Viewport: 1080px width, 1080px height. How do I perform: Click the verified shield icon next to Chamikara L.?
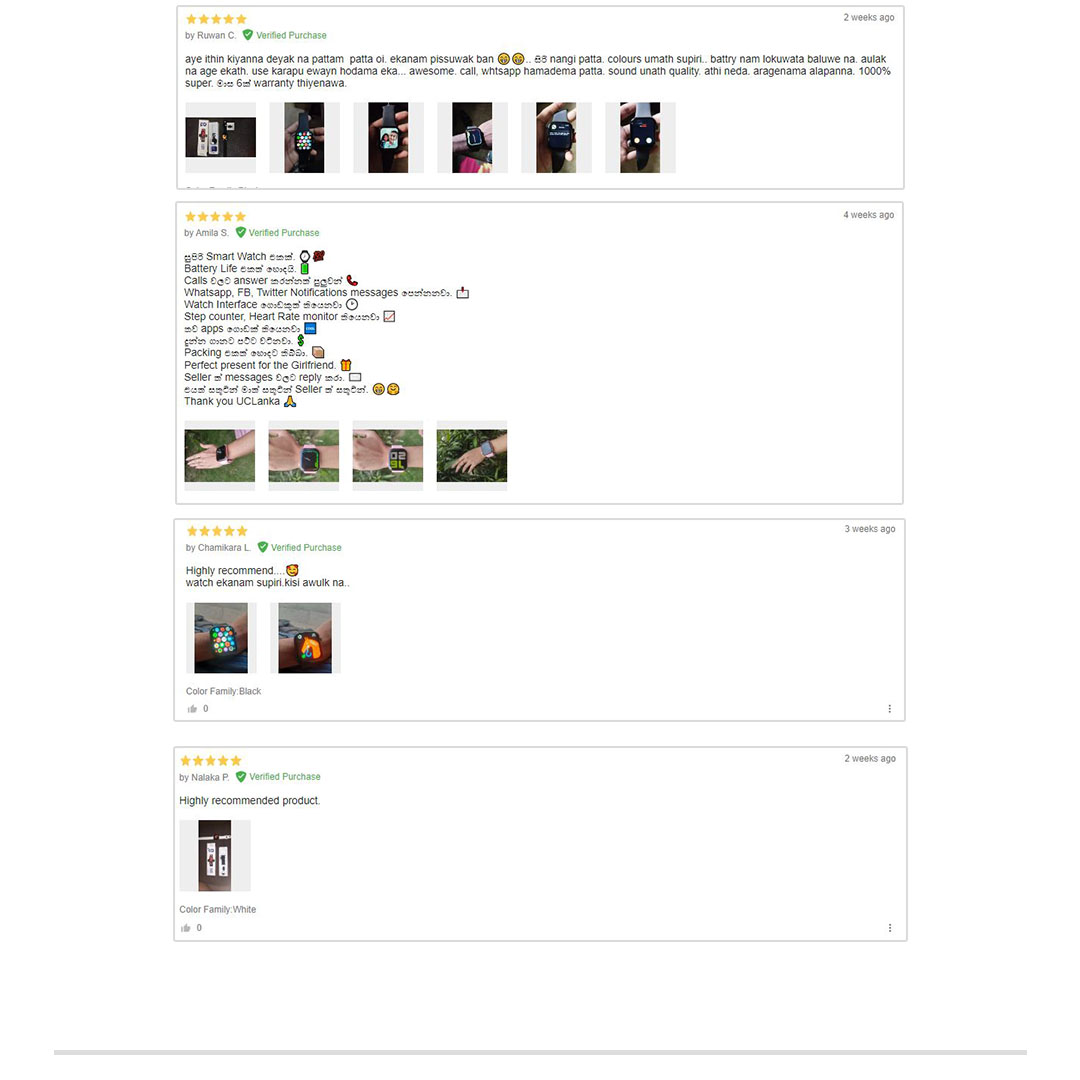[x=262, y=547]
